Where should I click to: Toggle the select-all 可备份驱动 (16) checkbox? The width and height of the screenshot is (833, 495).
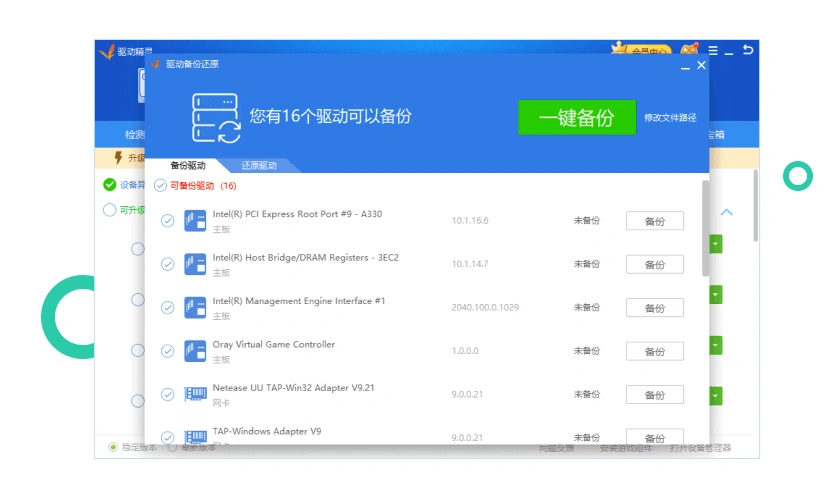click(x=160, y=185)
